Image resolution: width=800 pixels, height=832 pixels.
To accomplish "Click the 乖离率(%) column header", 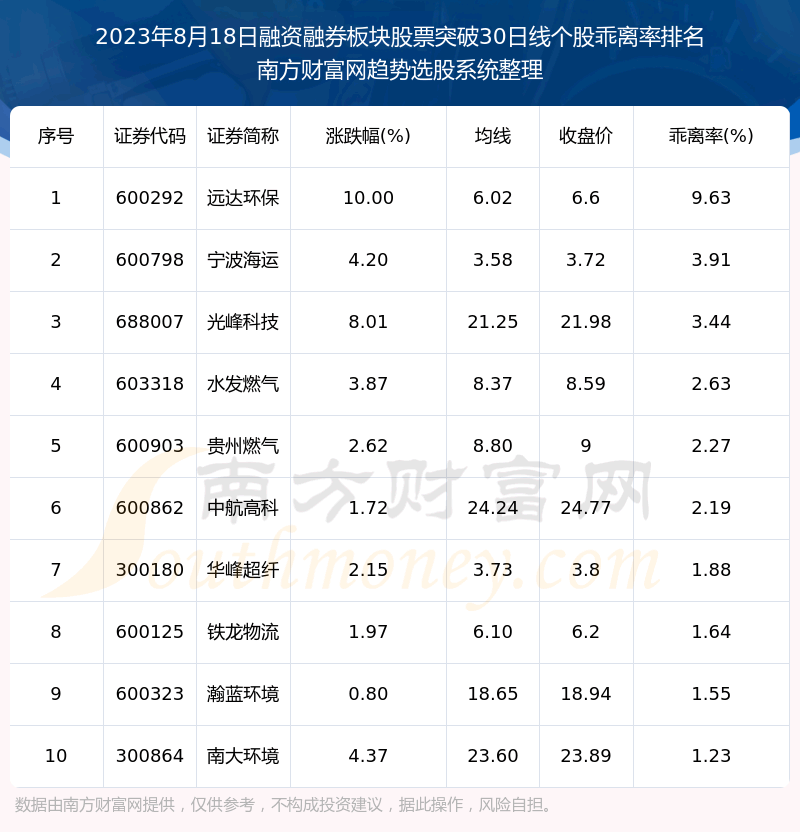I will pos(711,136).
